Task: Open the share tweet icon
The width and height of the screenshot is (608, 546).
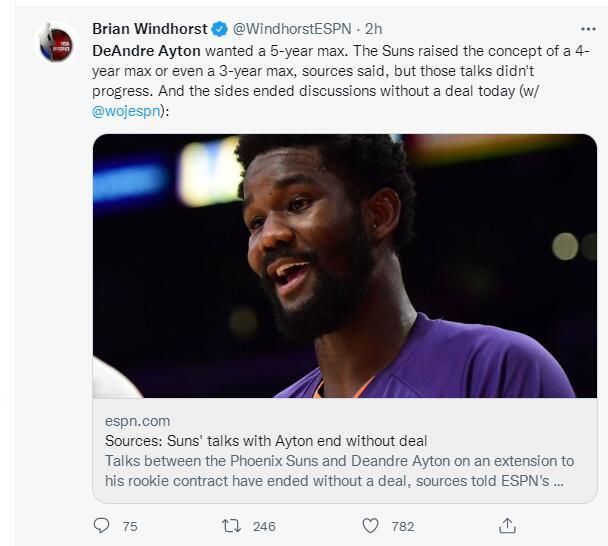Action: tap(507, 525)
